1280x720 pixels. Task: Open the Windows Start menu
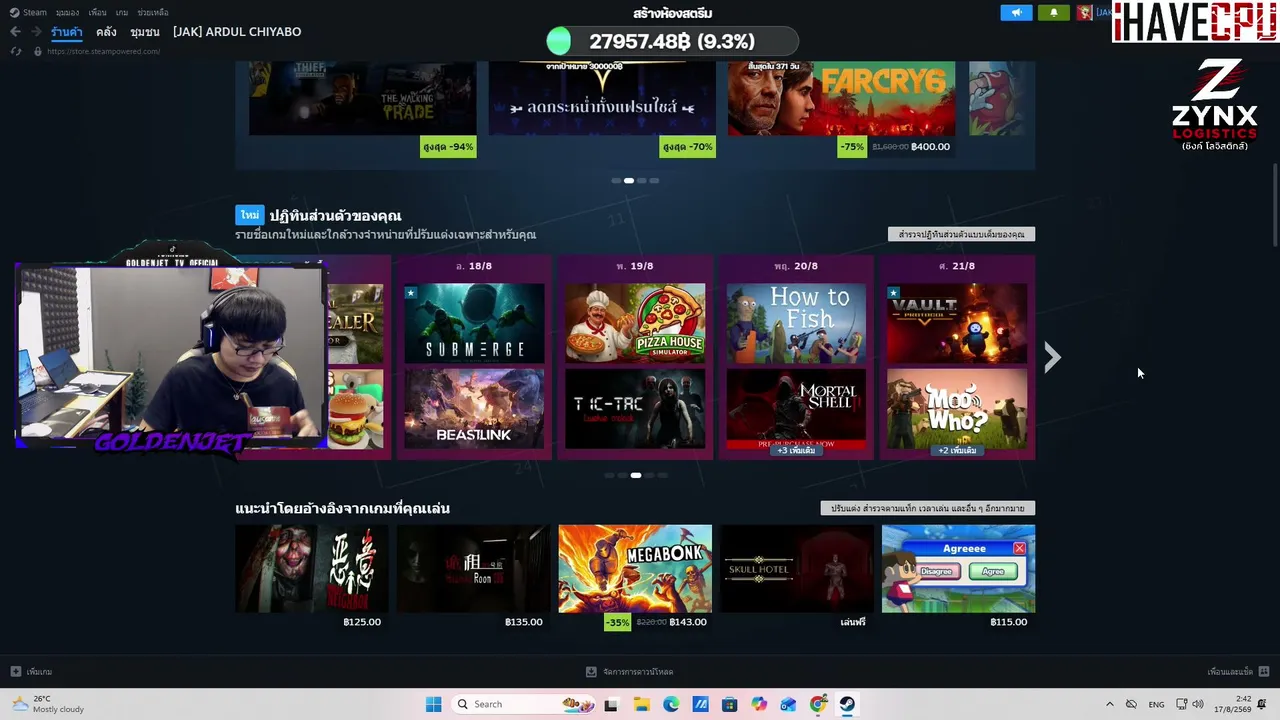[x=433, y=704]
